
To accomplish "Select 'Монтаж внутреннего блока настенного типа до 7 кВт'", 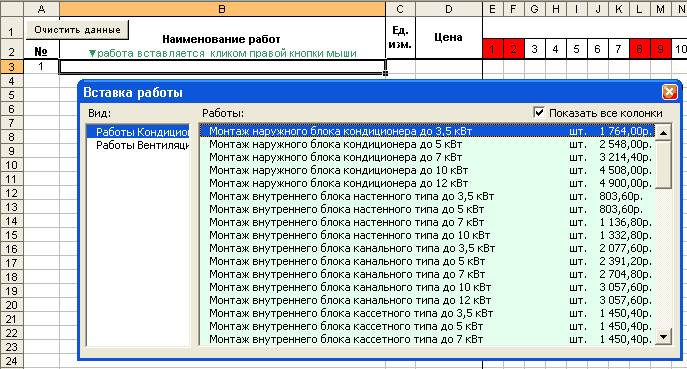I will 428,222.
